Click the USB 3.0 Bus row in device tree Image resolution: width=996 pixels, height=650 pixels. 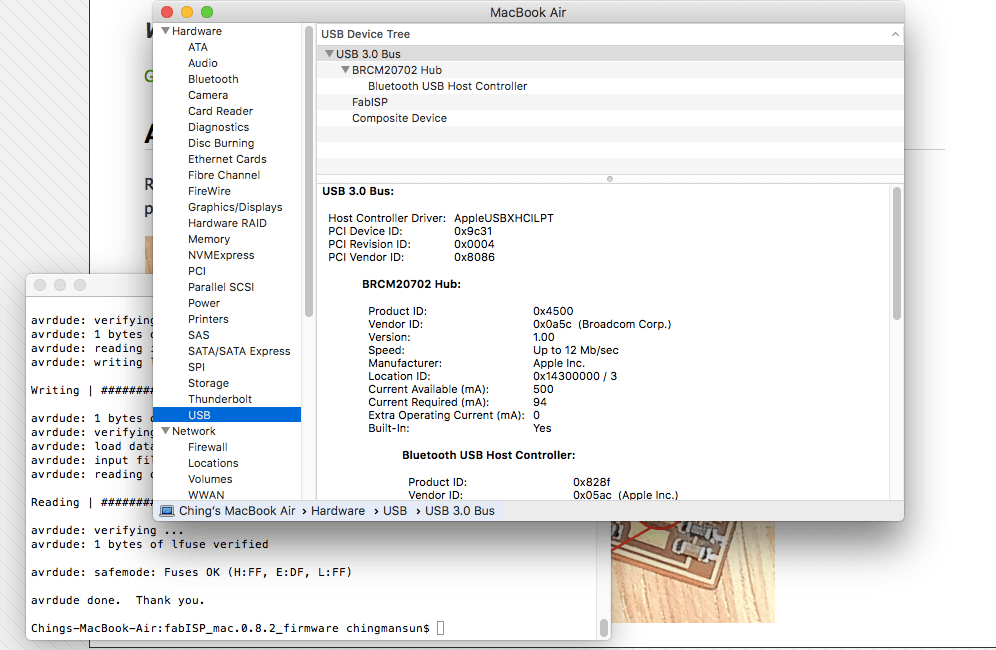coord(610,54)
